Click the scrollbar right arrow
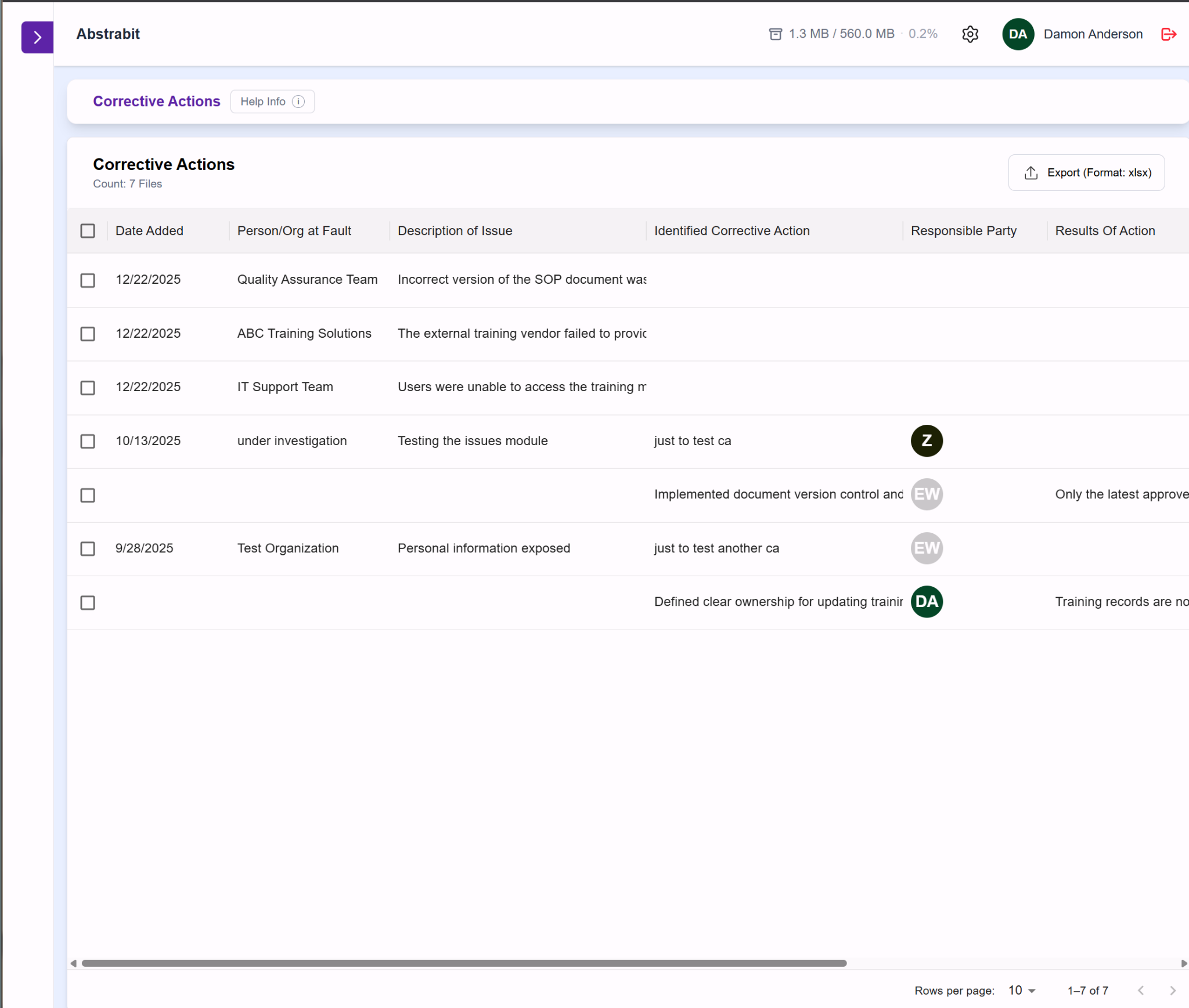Image resolution: width=1189 pixels, height=1008 pixels. tap(1184, 963)
